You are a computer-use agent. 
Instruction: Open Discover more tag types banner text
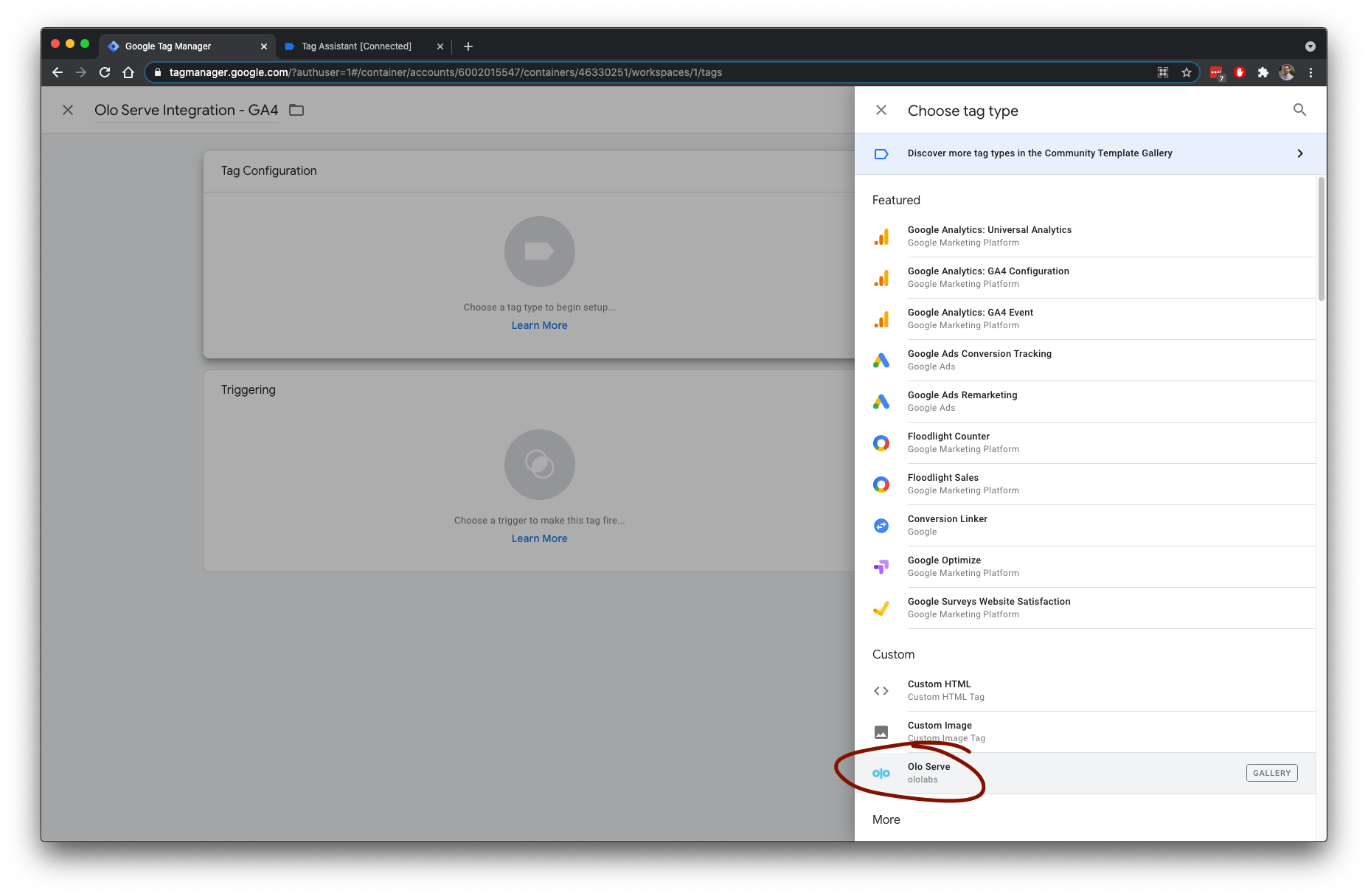point(1040,153)
